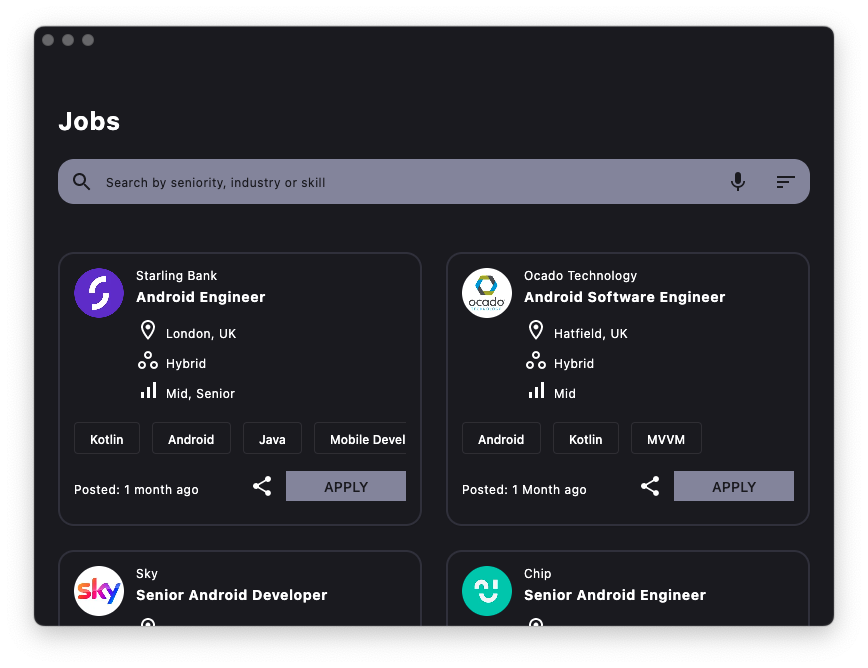
Task: Focus the job search input field
Action: (433, 182)
